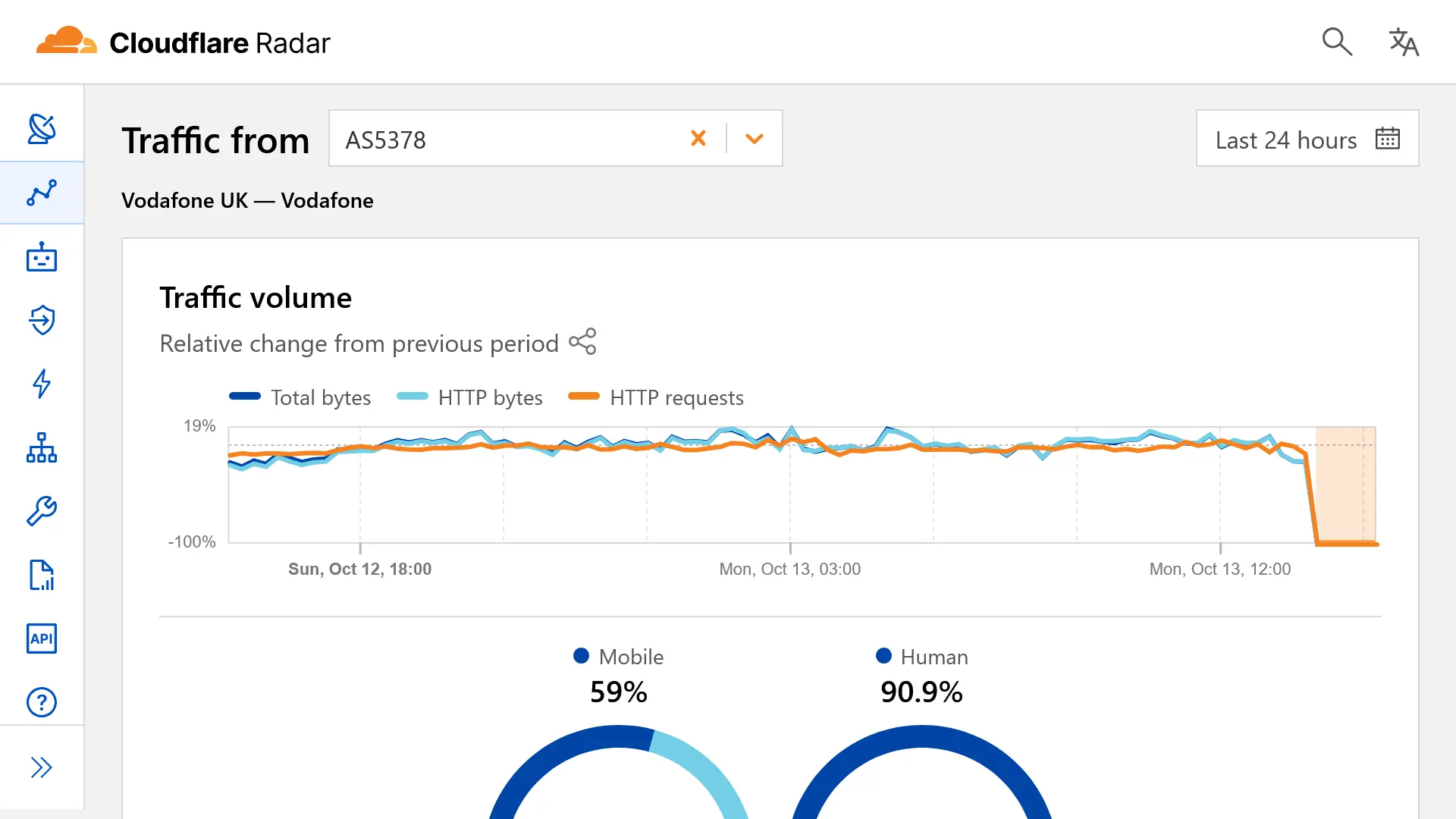
Task: Clear AS5378 filter with the X
Action: pos(698,139)
